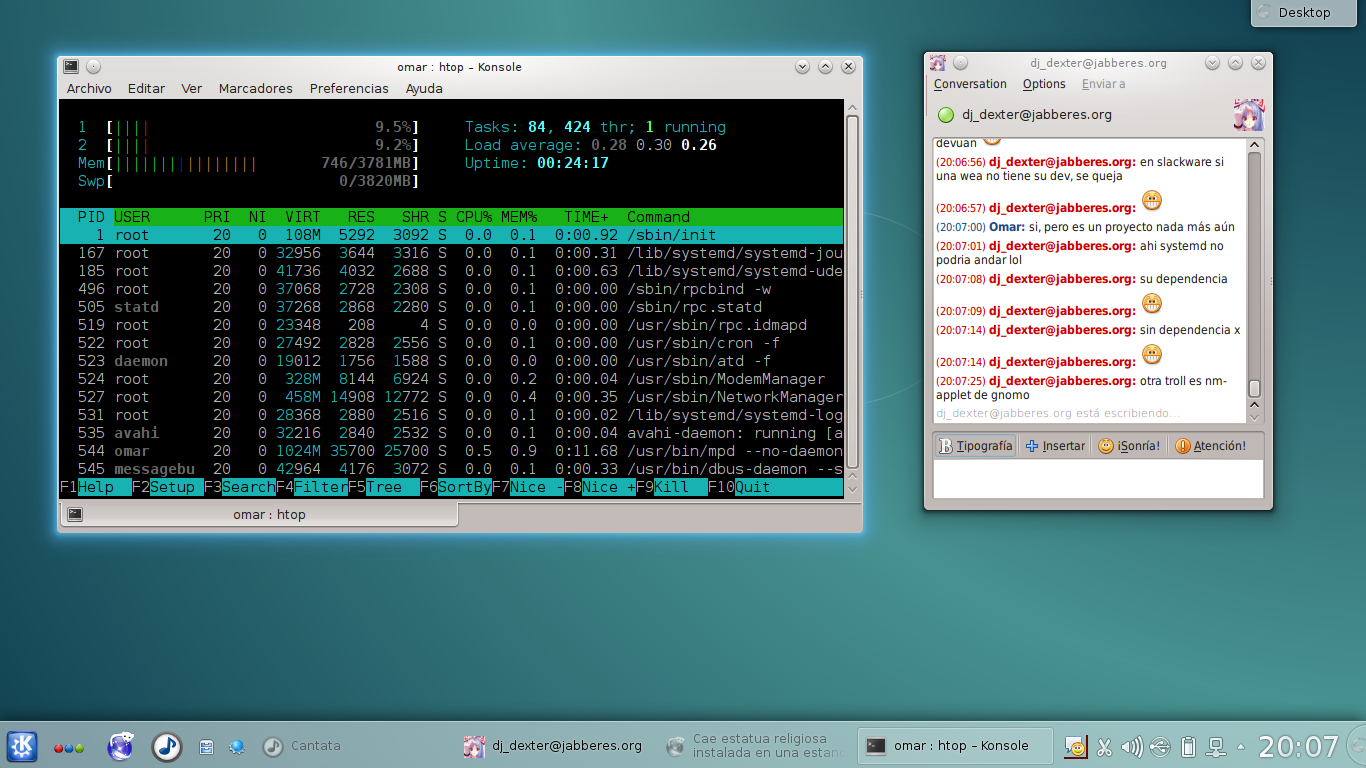Sort by CPU% column header in htop

tap(474, 217)
